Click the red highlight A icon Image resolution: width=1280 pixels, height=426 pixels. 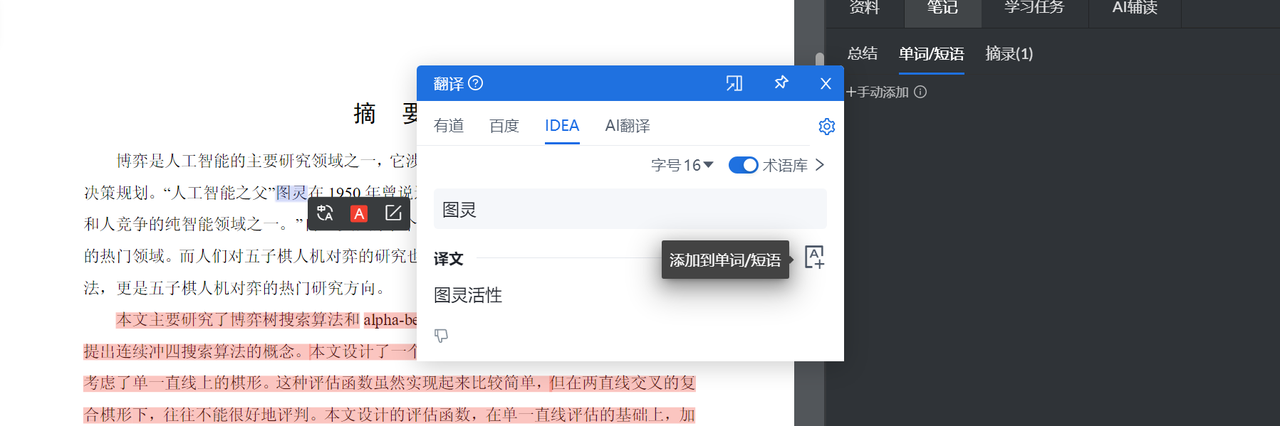pyautogui.click(x=359, y=213)
